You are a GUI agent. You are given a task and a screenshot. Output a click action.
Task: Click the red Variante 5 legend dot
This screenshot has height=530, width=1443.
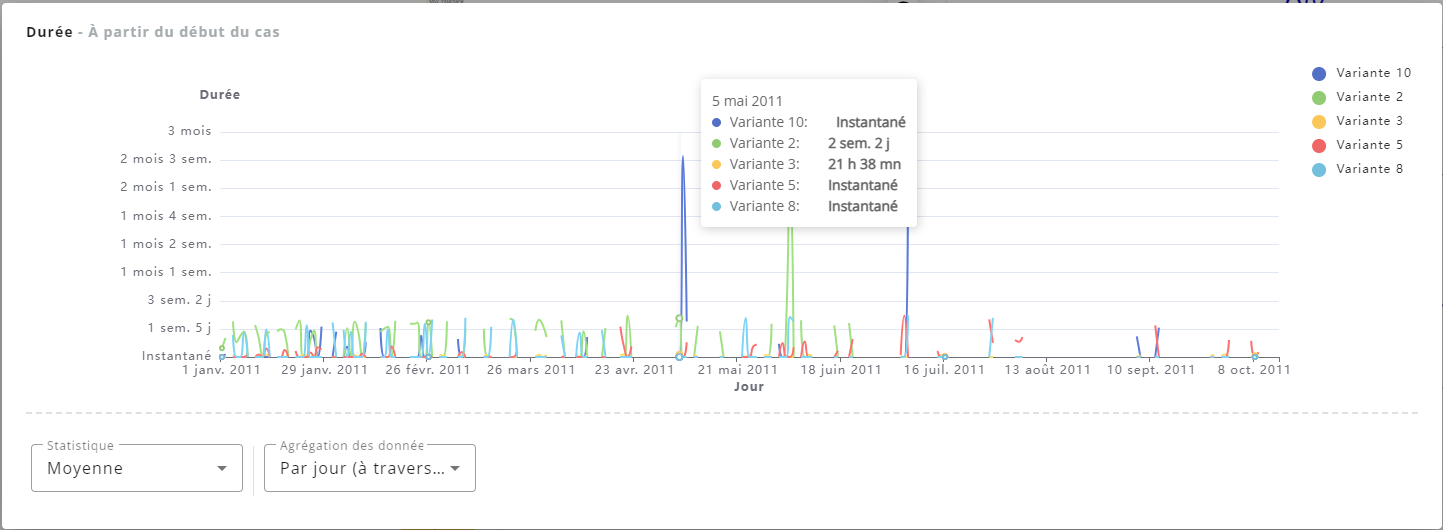[1319, 145]
